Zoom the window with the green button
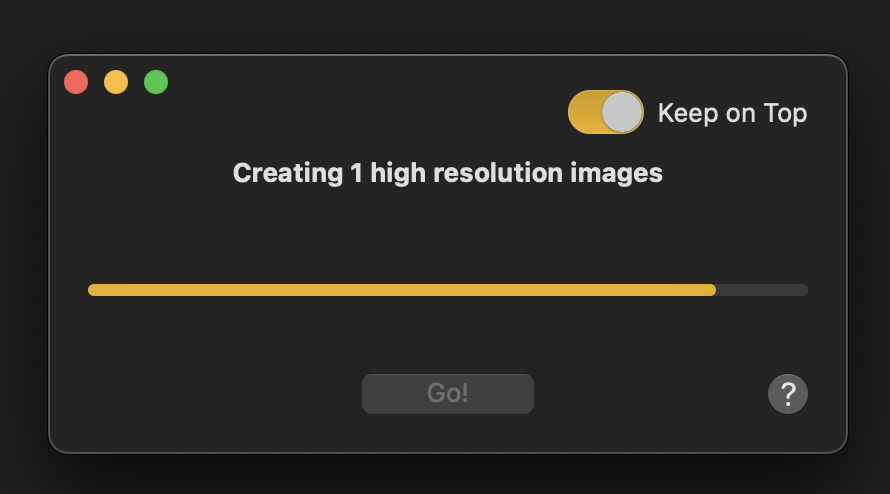 pos(156,82)
